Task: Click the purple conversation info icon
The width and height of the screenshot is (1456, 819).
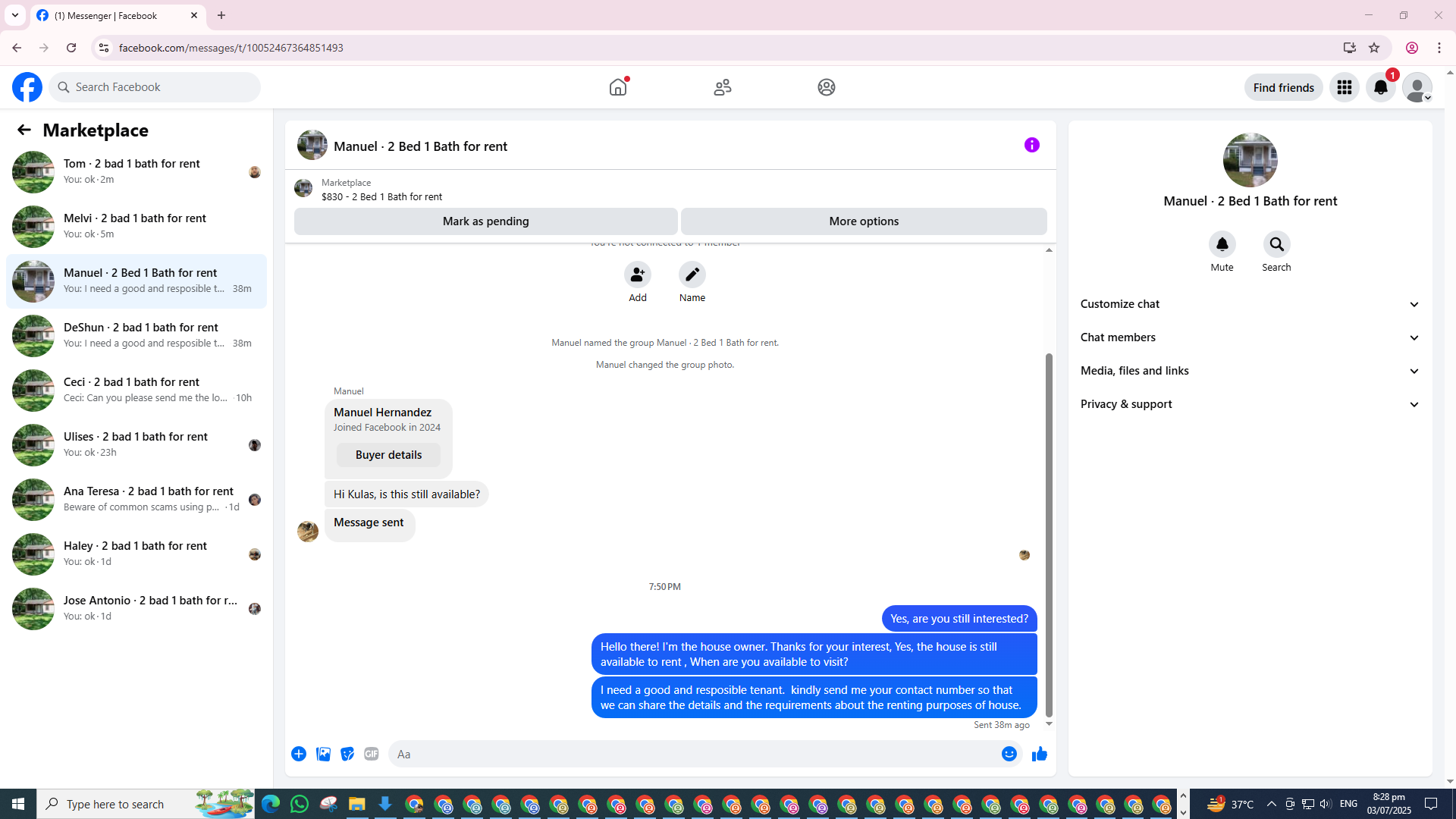Action: click(x=1031, y=145)
